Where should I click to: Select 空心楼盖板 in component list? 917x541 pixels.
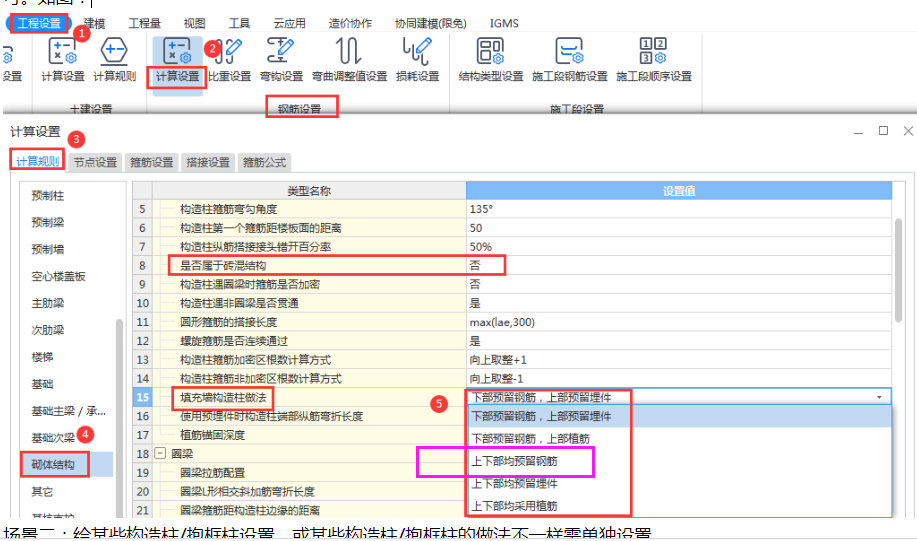tap(58, 276)
